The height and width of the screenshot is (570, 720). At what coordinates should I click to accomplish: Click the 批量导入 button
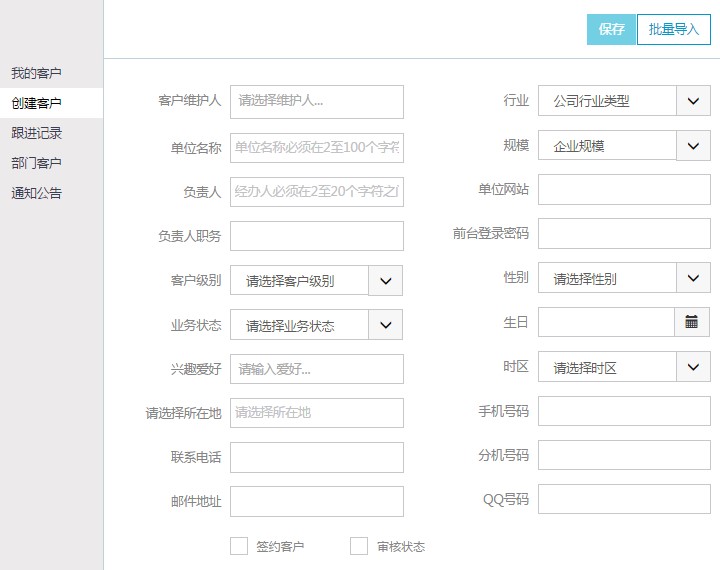674,29
